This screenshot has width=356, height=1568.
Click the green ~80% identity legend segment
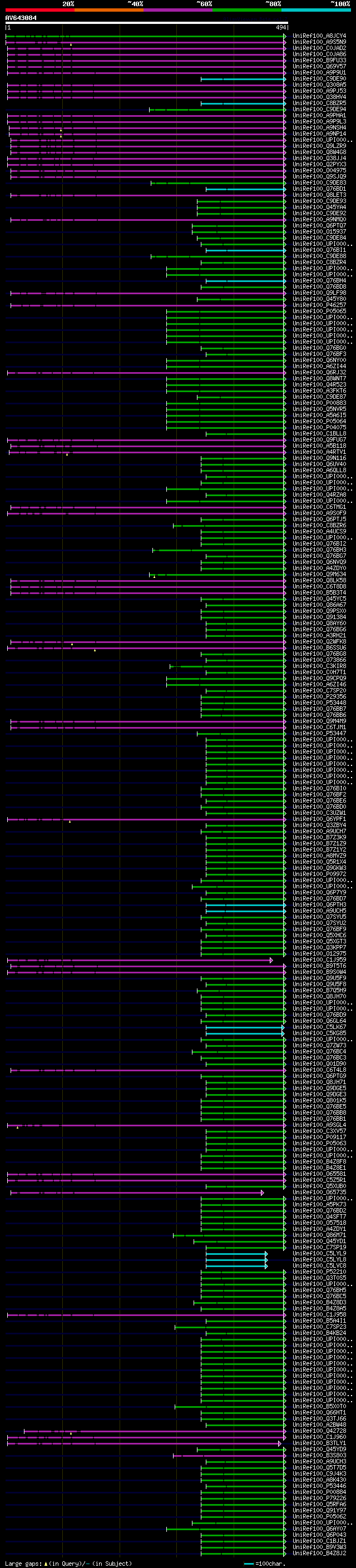(247, 10)
